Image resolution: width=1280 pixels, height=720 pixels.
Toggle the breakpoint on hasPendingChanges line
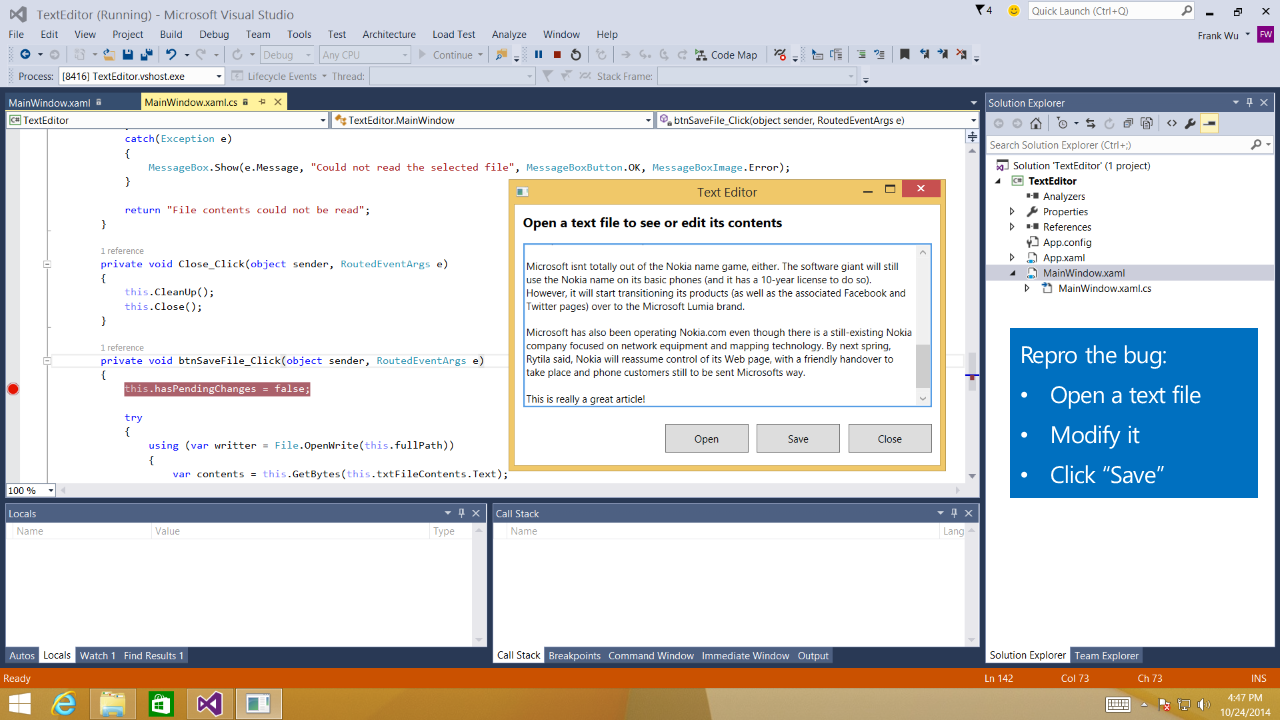(x=13, y=389)
